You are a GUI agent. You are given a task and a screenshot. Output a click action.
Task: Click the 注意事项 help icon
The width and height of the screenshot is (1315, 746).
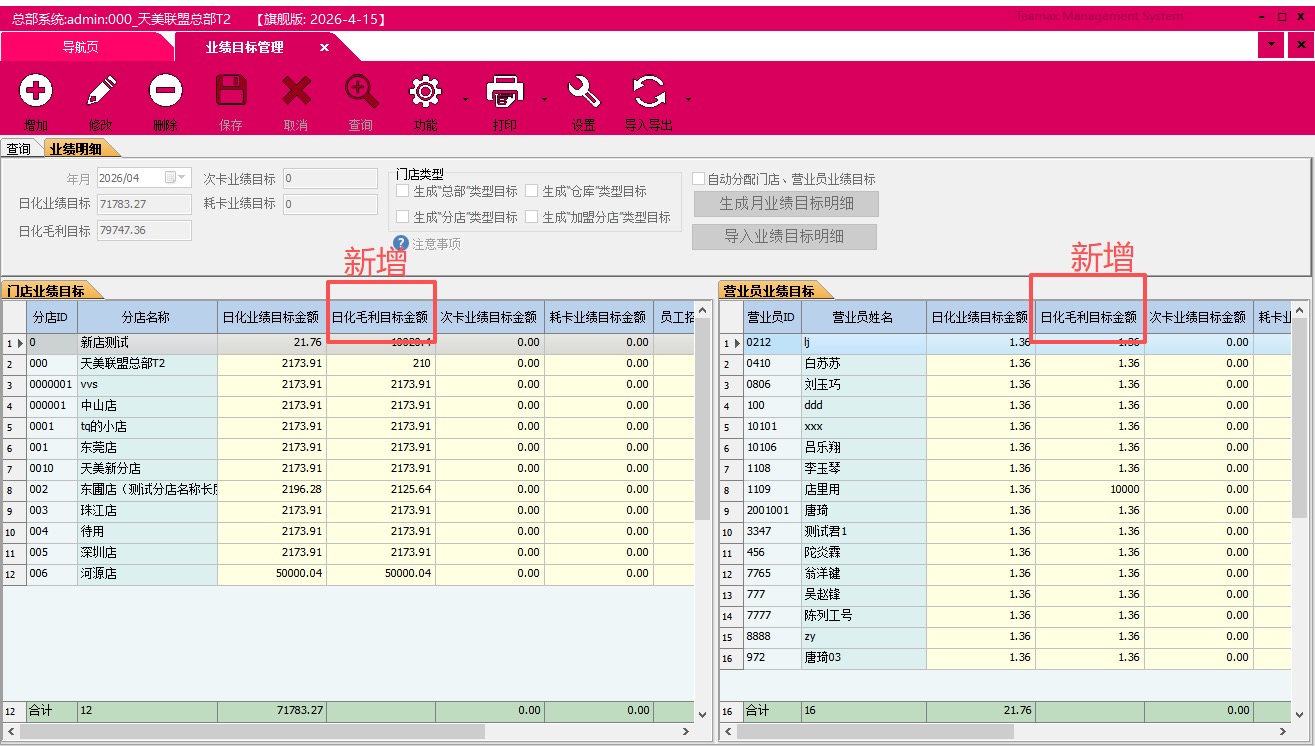coord(401,243)
